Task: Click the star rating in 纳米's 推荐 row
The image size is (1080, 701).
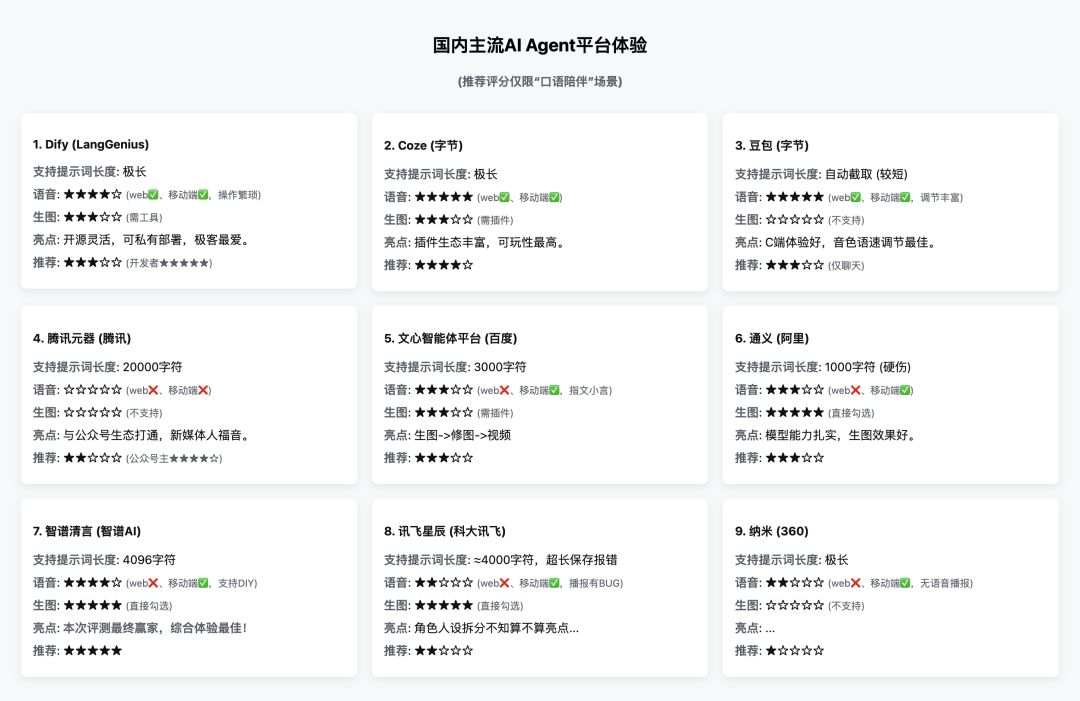Action: pos(794,651)
